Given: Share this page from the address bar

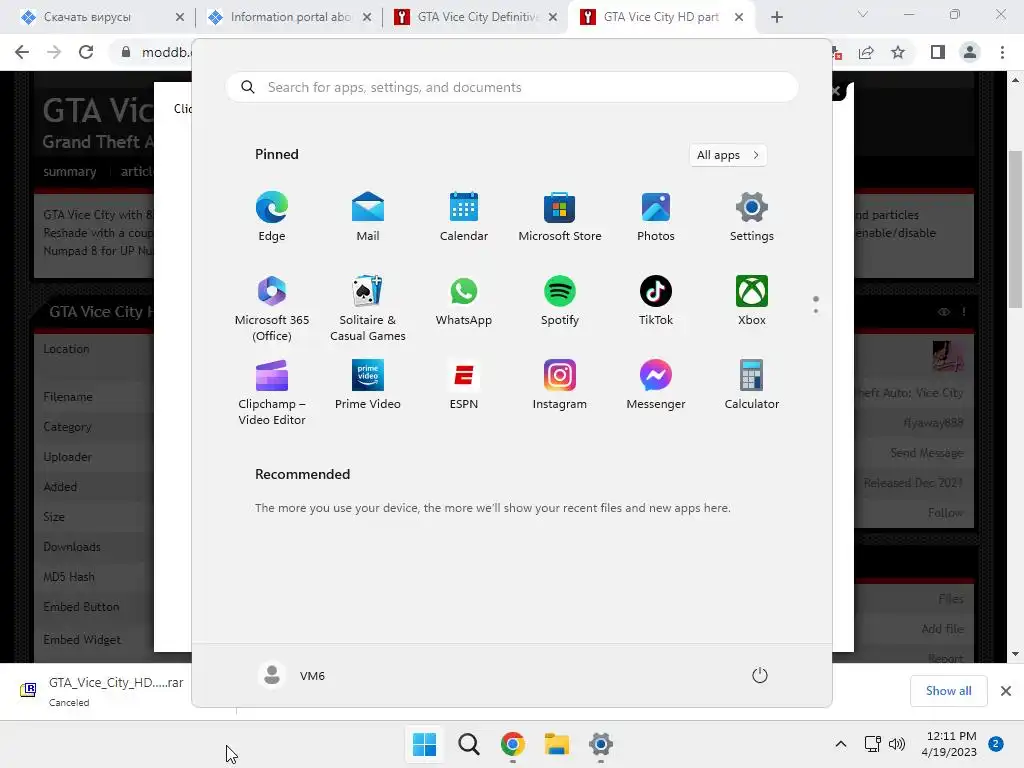Looking at the screenshot, I should (866, 52).
